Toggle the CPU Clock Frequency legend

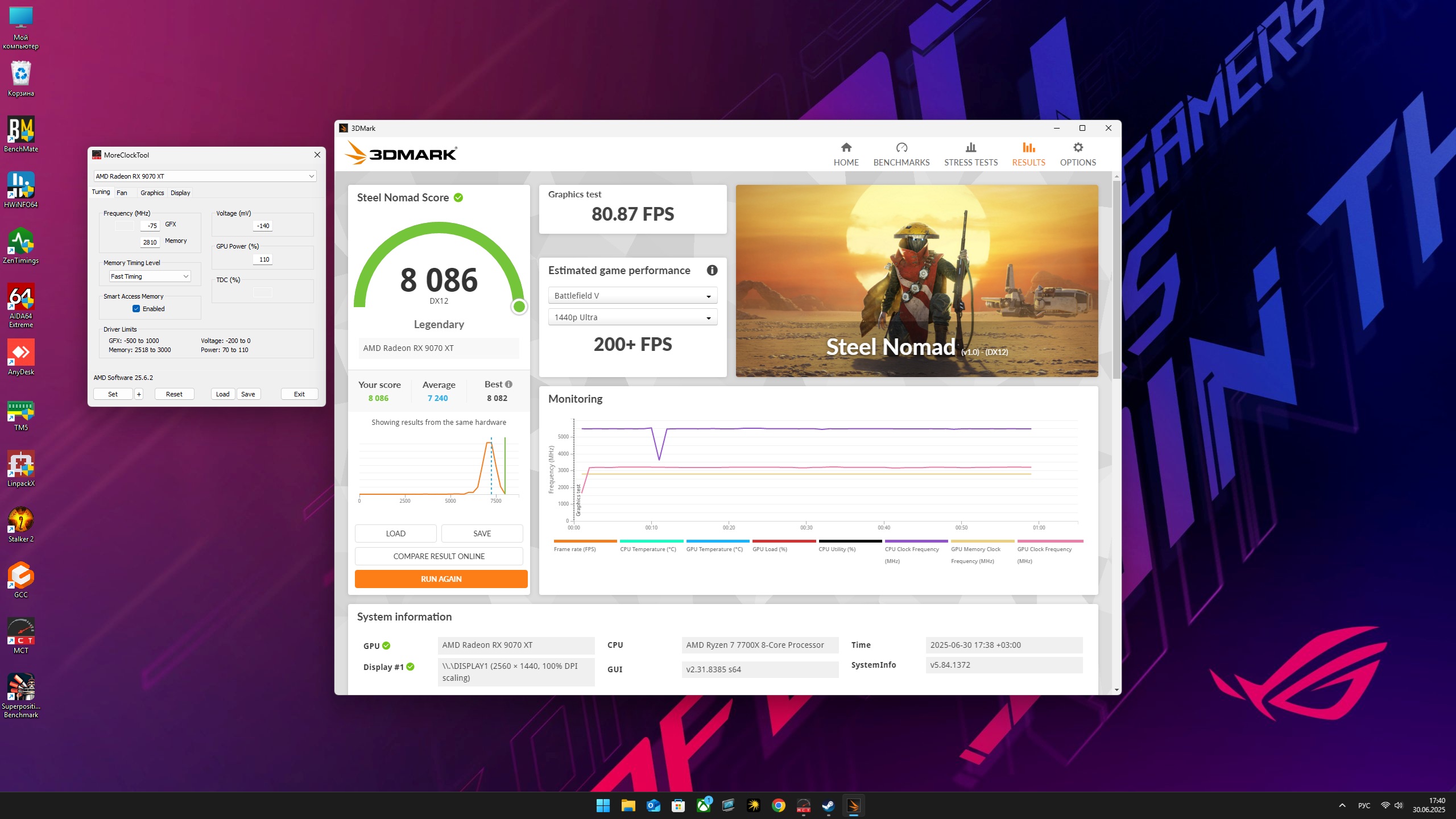(x=911, y=549)
